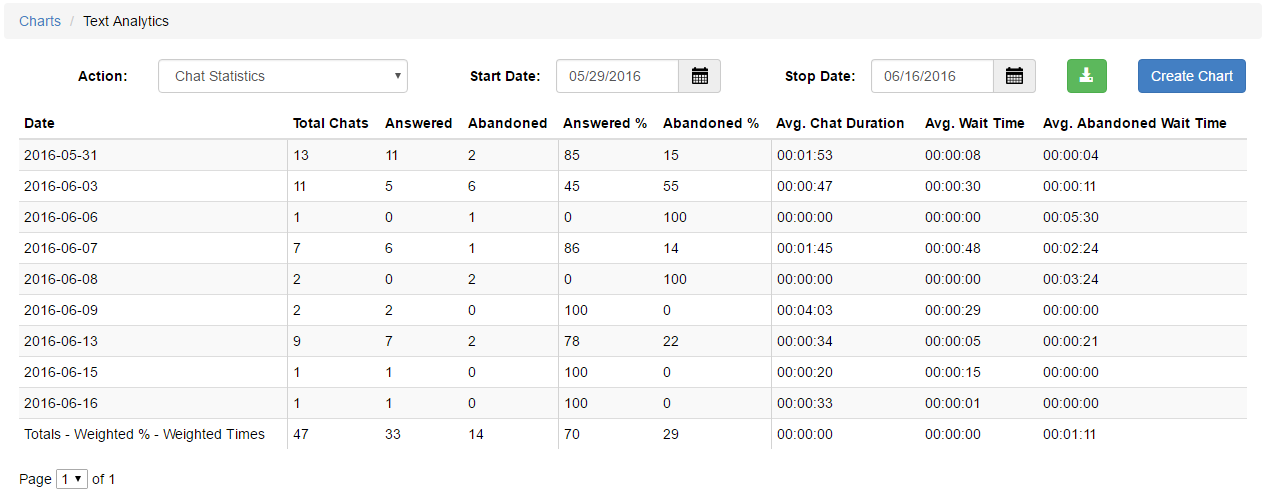1264x493 pixels.
Task: Click the Totals - Weighted row label
Action: [145, 434]
